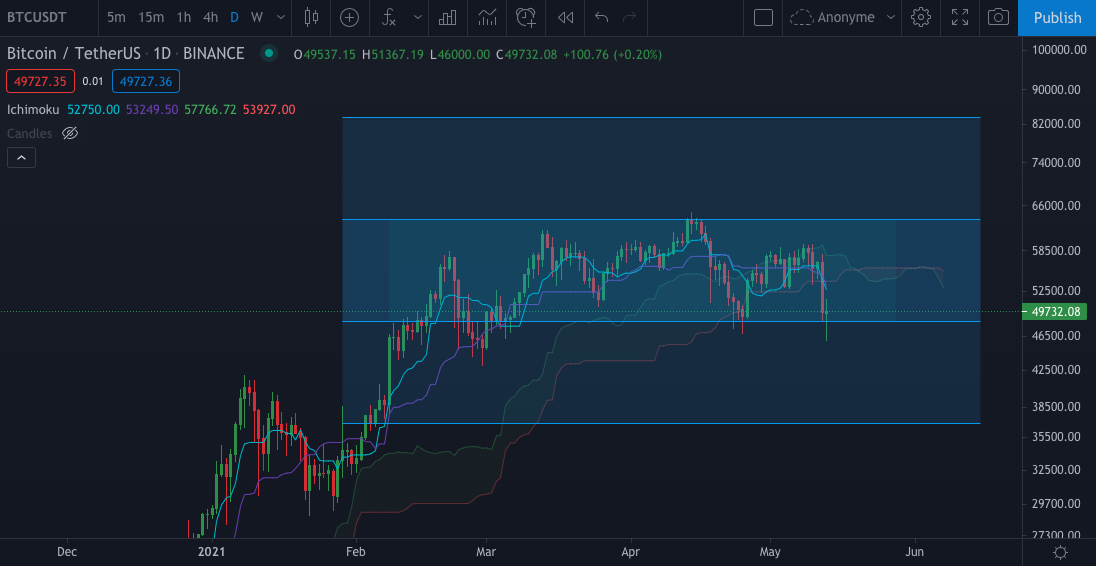Undo the last chart action
The height and width of the screenshot is (566, 1096).
tap(601, 17)
